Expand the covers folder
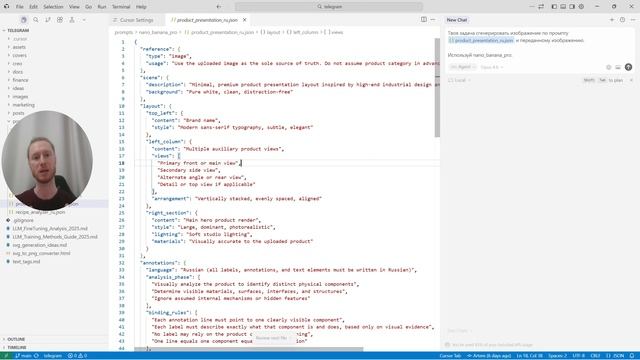Image resolution: width=640 pixels, height=360 pixels. [19, 55]
